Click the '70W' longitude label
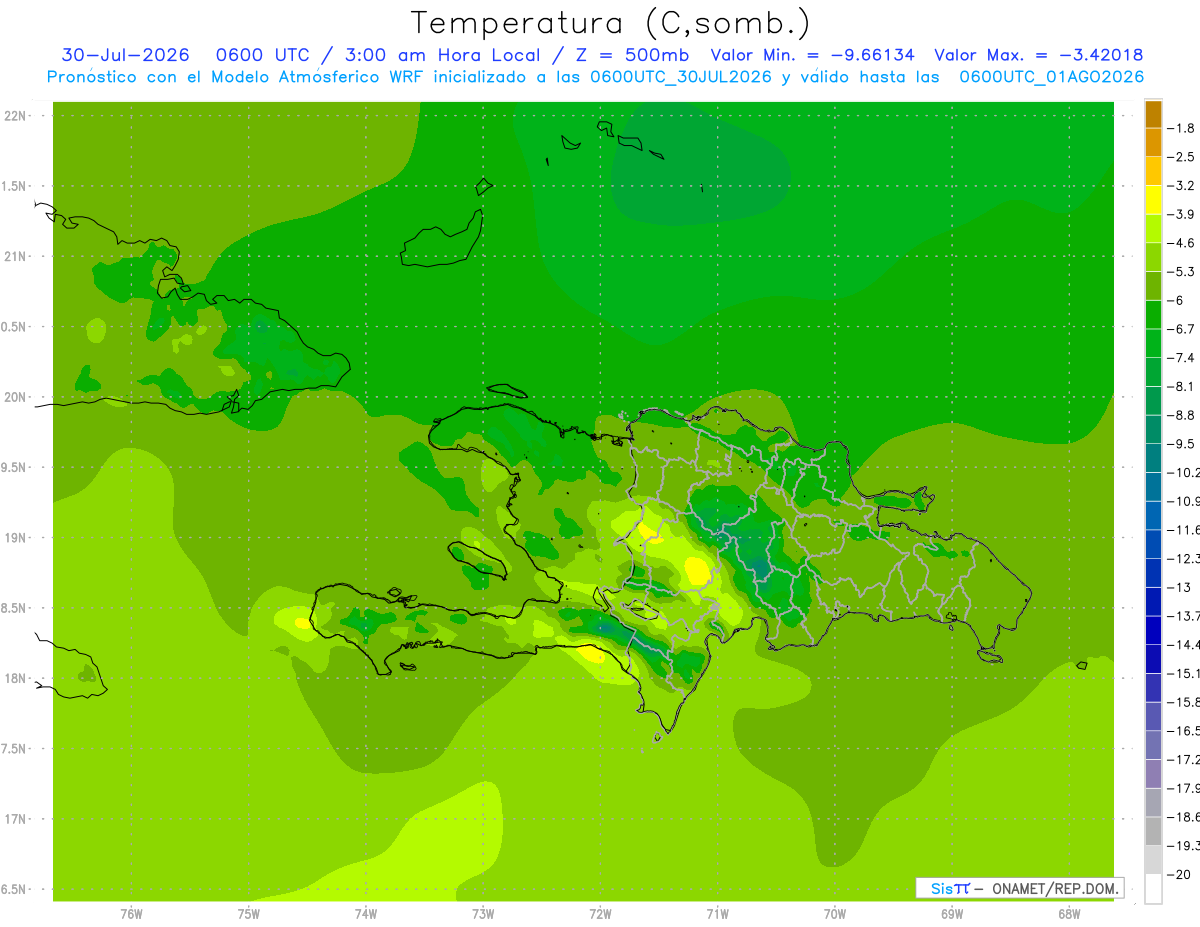The width and height of the screenshot is (1200, 927). [835, 915]
